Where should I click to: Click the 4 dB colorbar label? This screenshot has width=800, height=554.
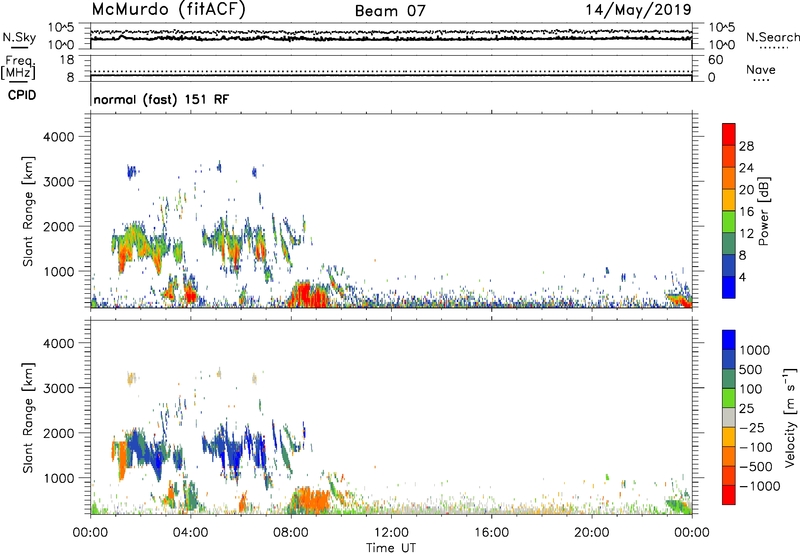[743, 278]
